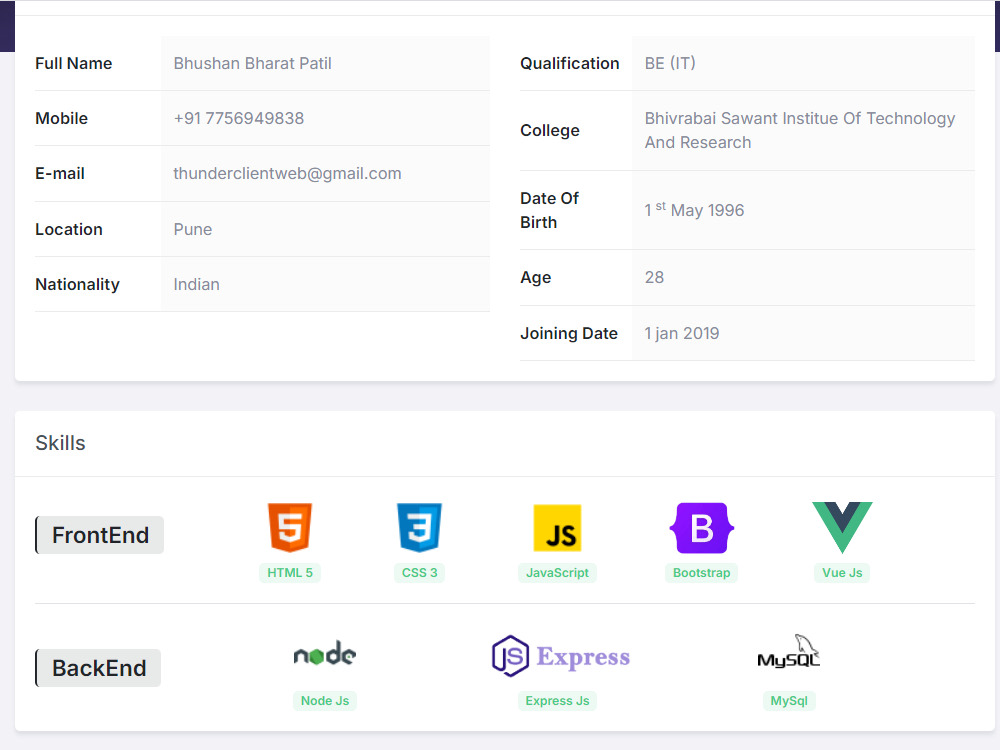
Task: Click the HTML 5 green label
Action: (290, 573)
